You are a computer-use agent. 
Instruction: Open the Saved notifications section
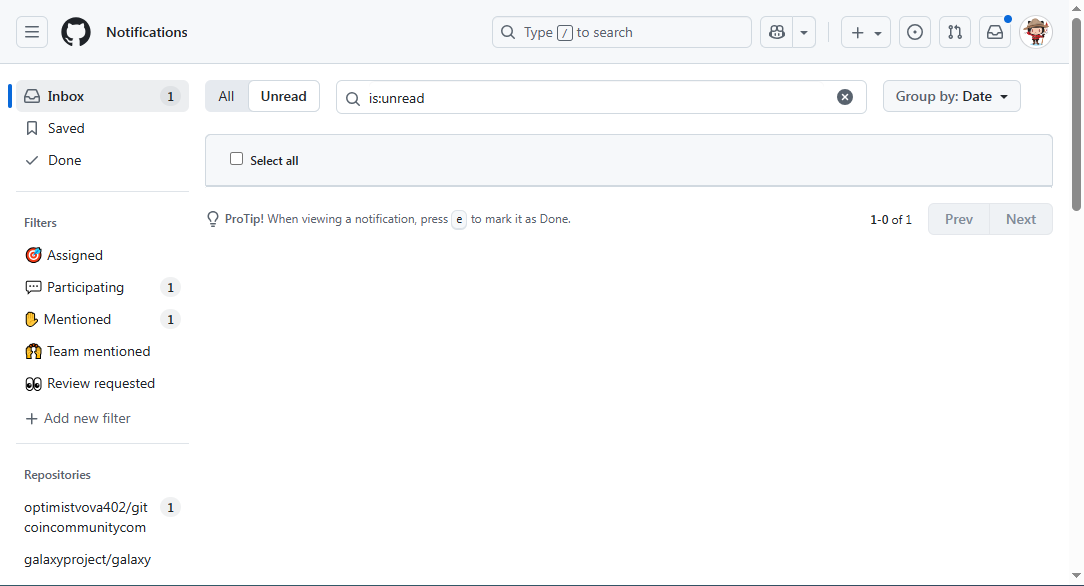tap(66, 128)
